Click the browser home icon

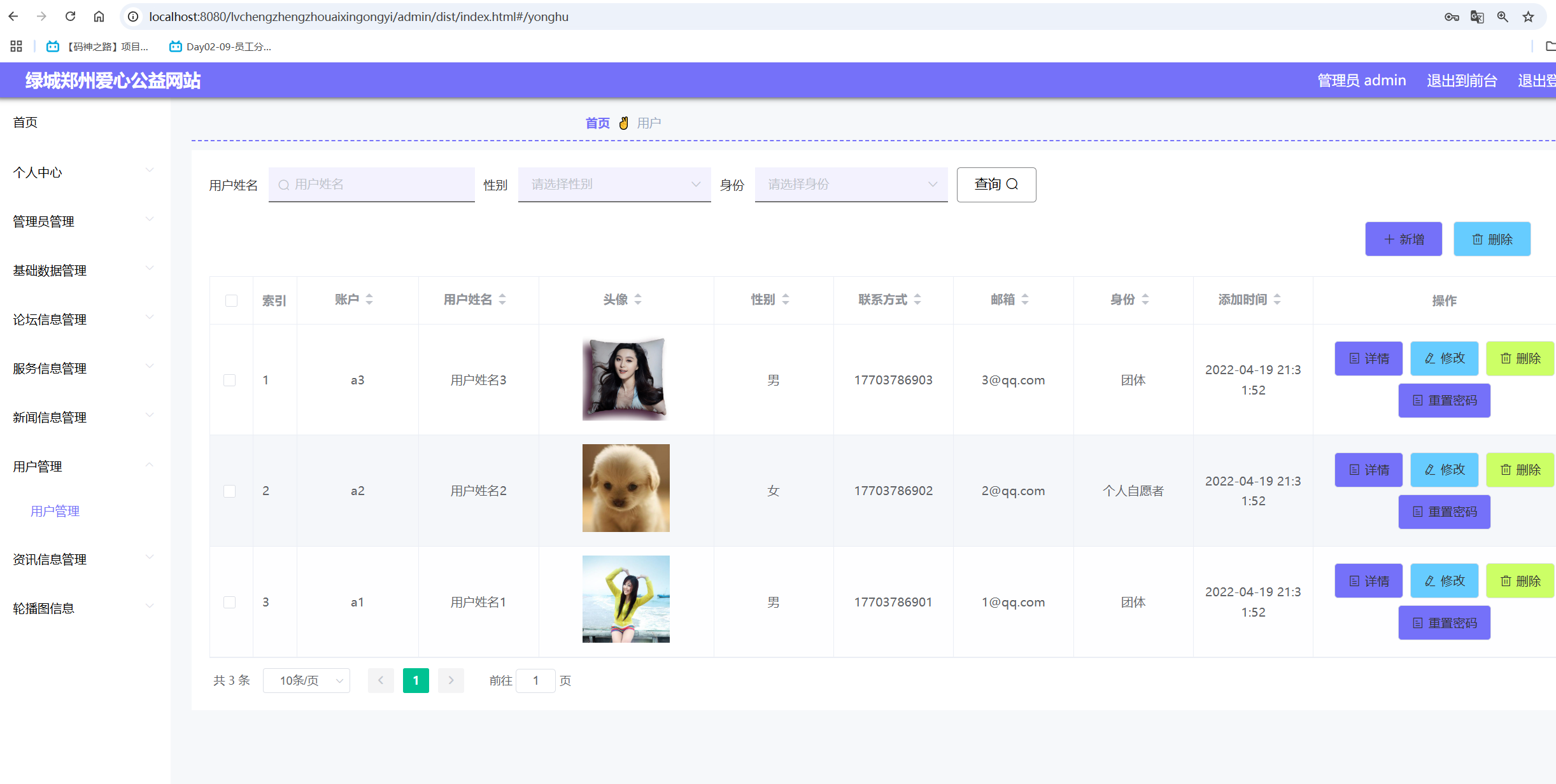[x=99, y=17]
